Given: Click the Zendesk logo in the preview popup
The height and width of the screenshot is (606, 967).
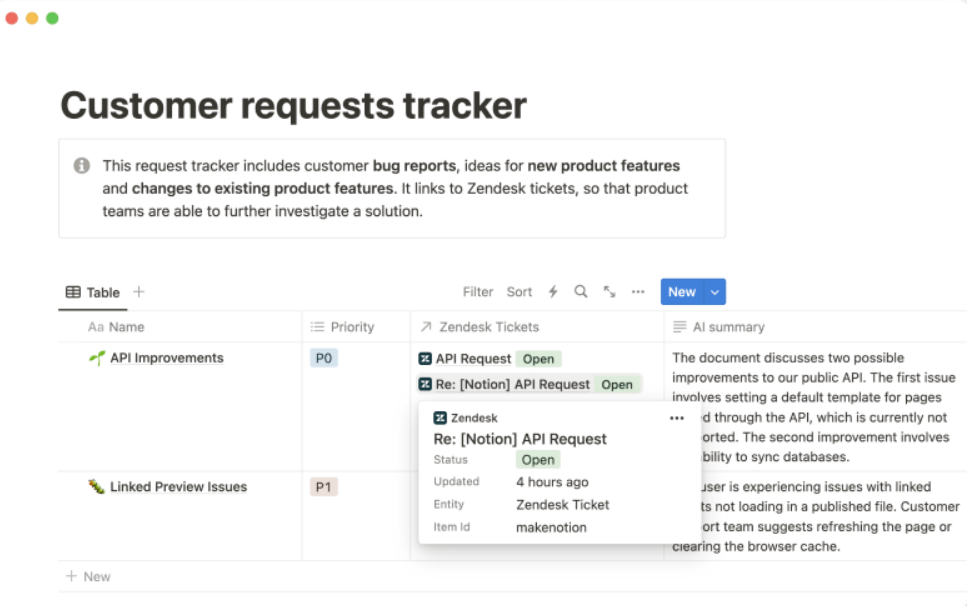Looking at the screenshot, I should coord(440,418).
